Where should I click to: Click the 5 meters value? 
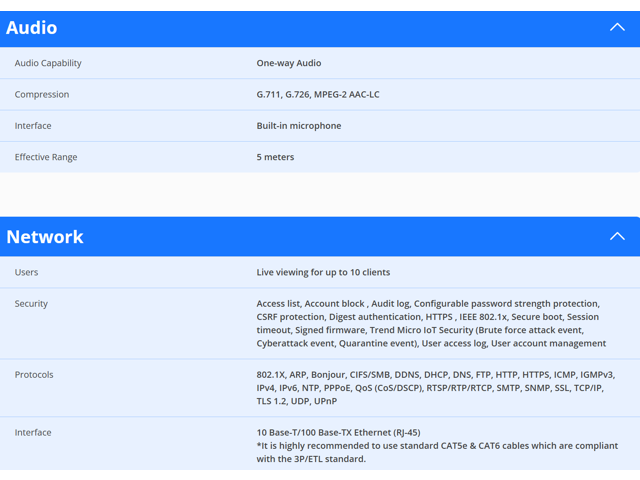tap(275, 157)
